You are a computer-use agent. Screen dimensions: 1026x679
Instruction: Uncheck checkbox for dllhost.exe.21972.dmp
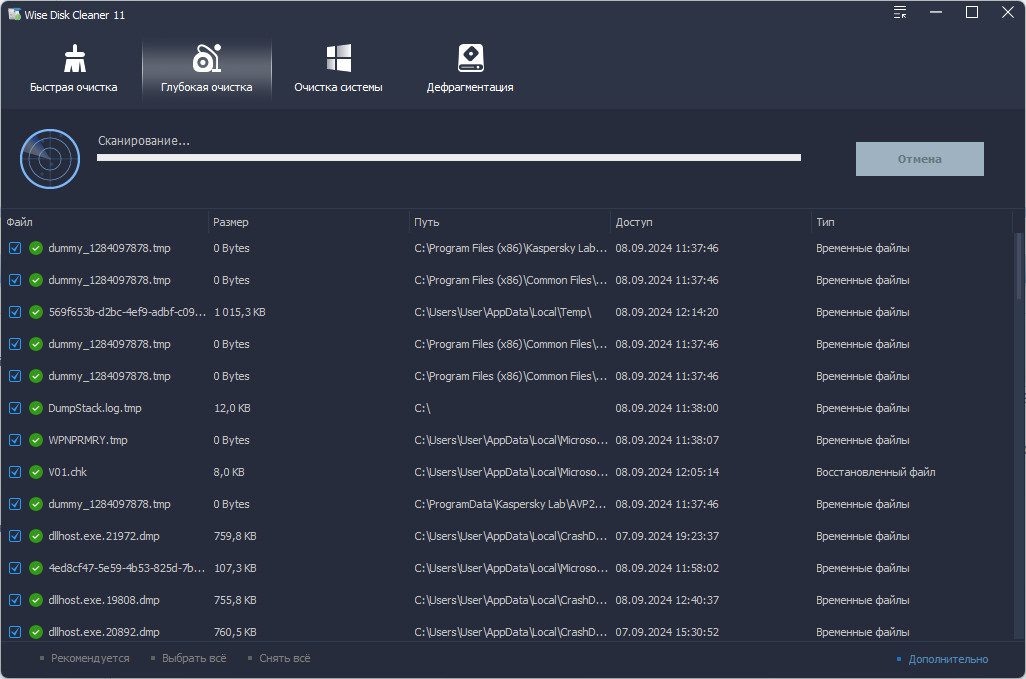click(x=15, y=536)
